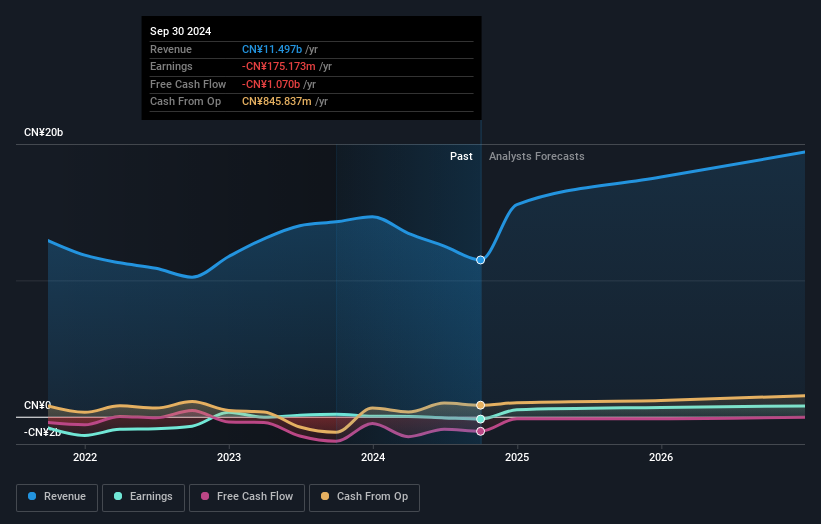Click the Analysts Forecasts label

click(537, 157)
